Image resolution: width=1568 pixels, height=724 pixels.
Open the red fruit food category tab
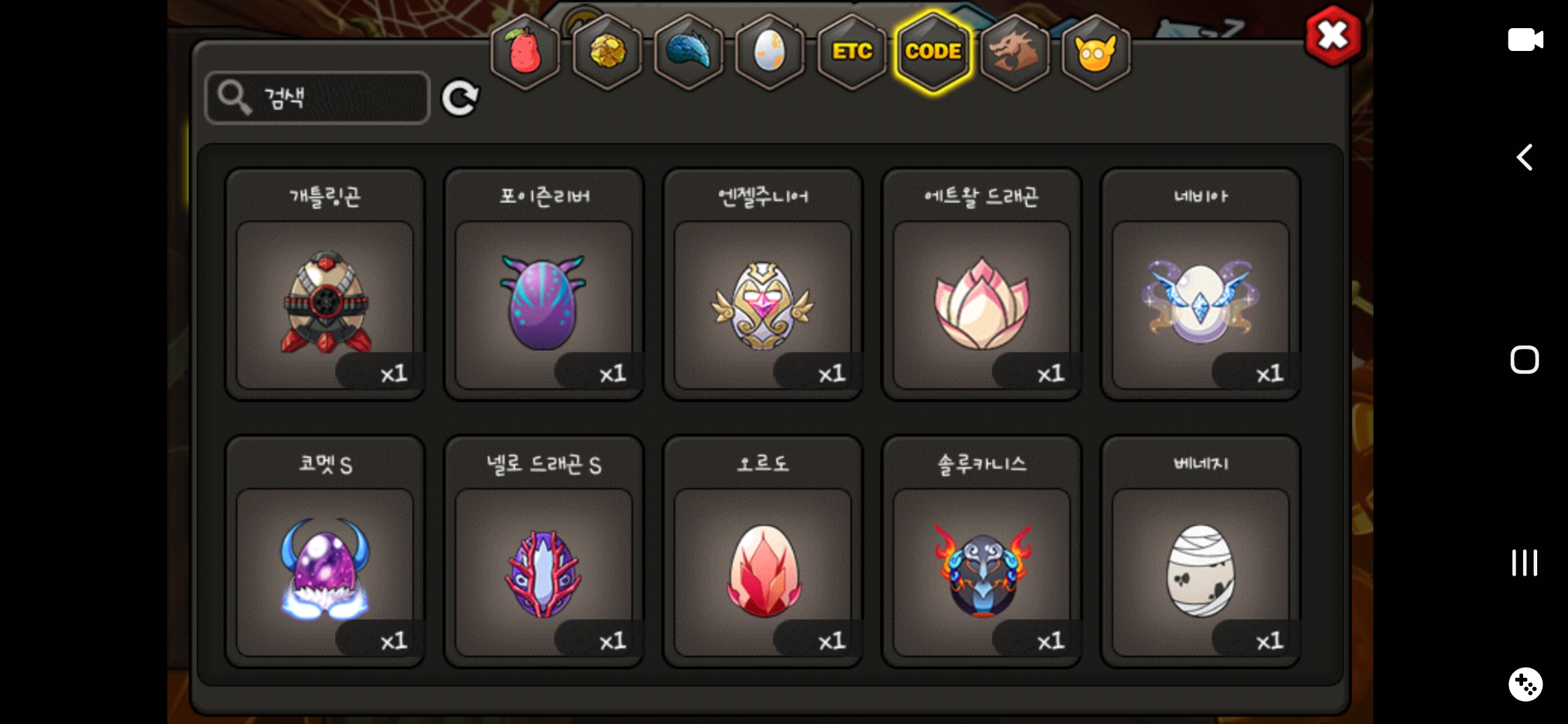pos(525,52)
